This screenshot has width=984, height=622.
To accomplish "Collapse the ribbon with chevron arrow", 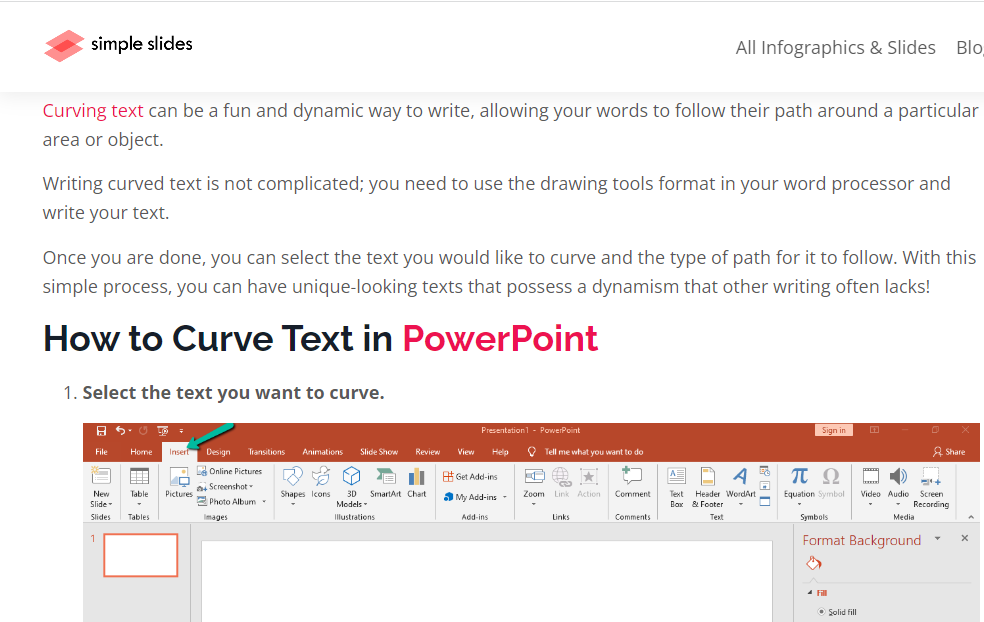I will 971,517.
